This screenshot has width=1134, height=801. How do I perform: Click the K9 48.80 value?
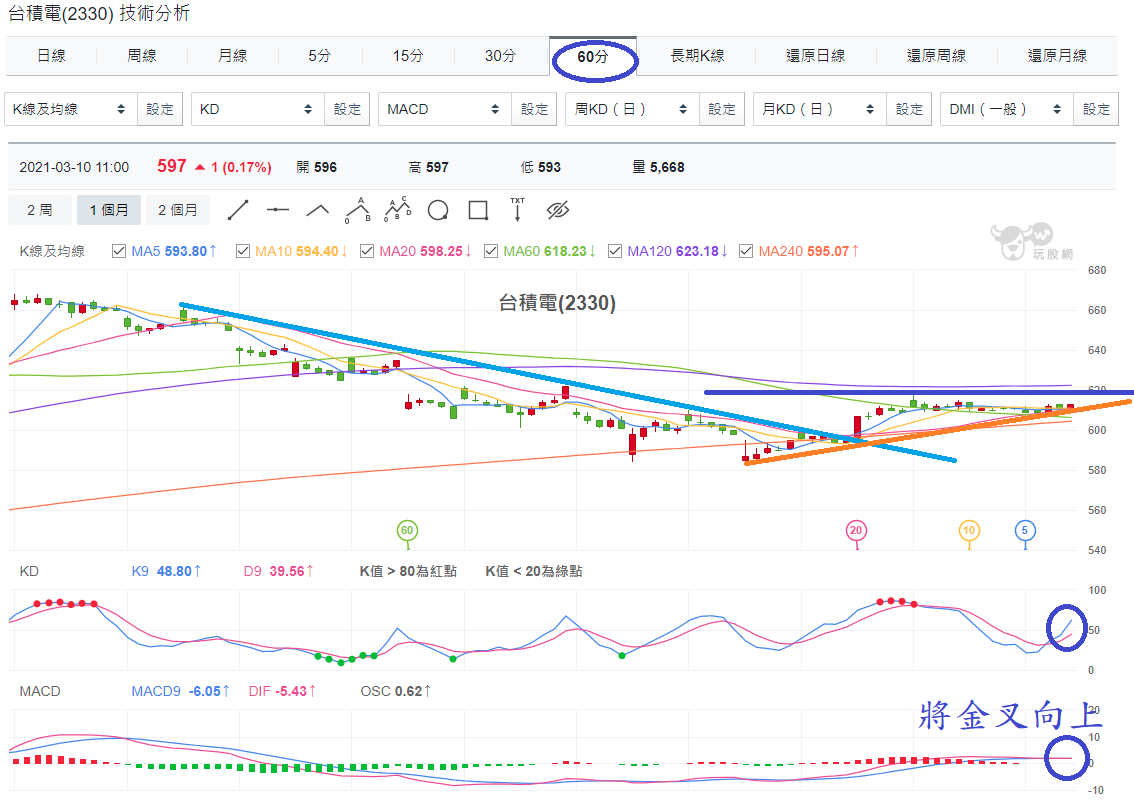[x=166, y=571]
